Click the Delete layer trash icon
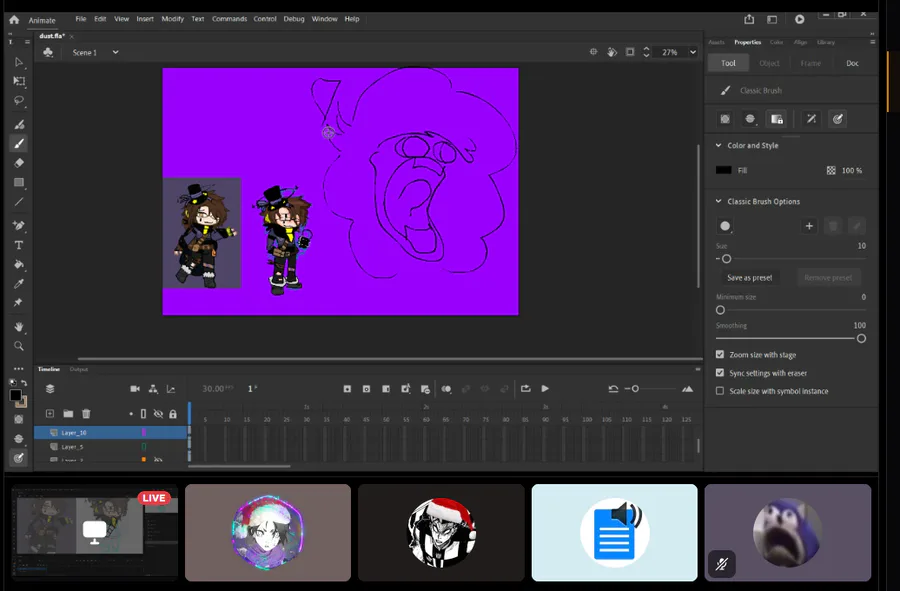 click(86, 414)
